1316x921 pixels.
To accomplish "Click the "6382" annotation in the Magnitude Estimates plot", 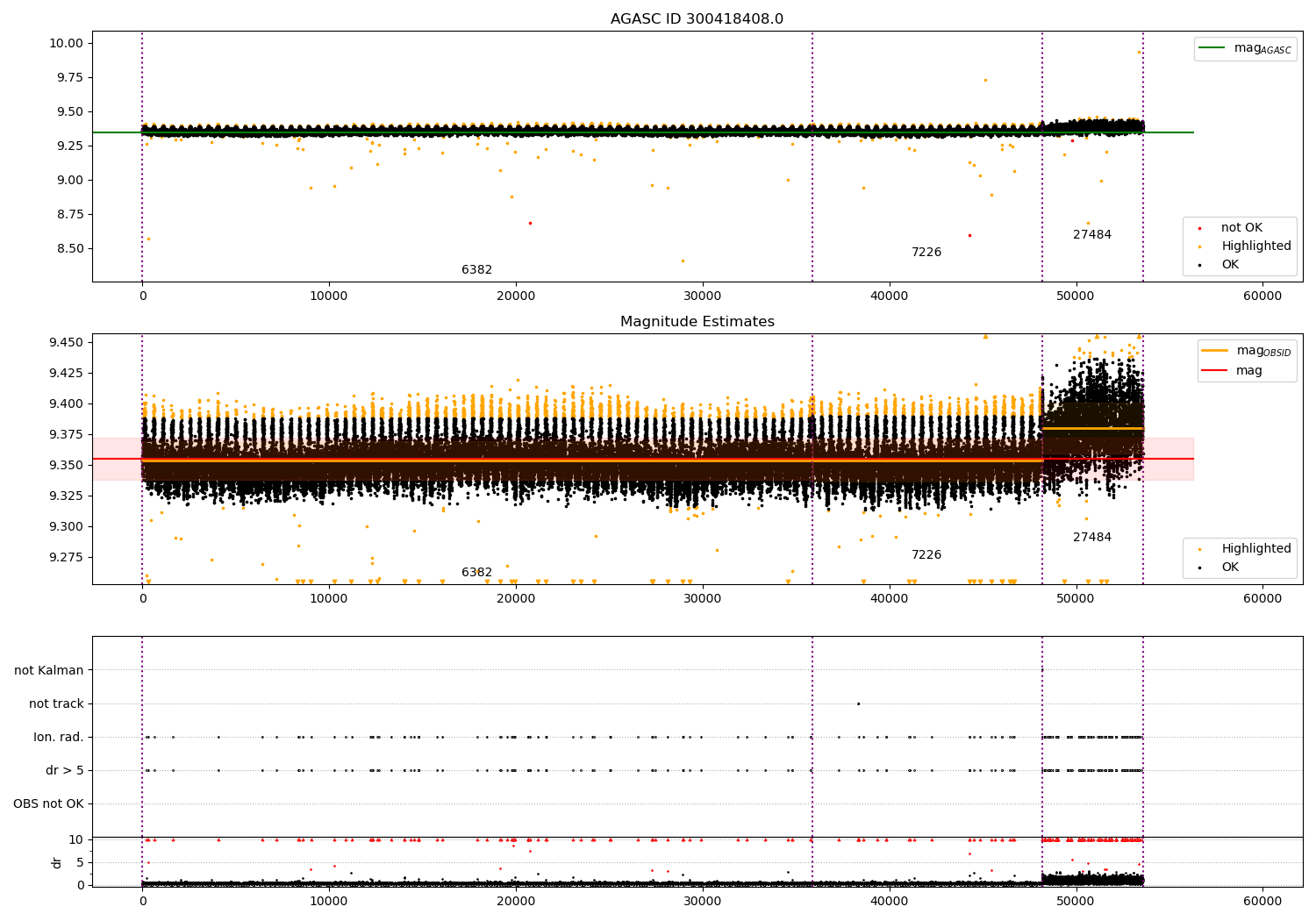I will pos(476,573).
